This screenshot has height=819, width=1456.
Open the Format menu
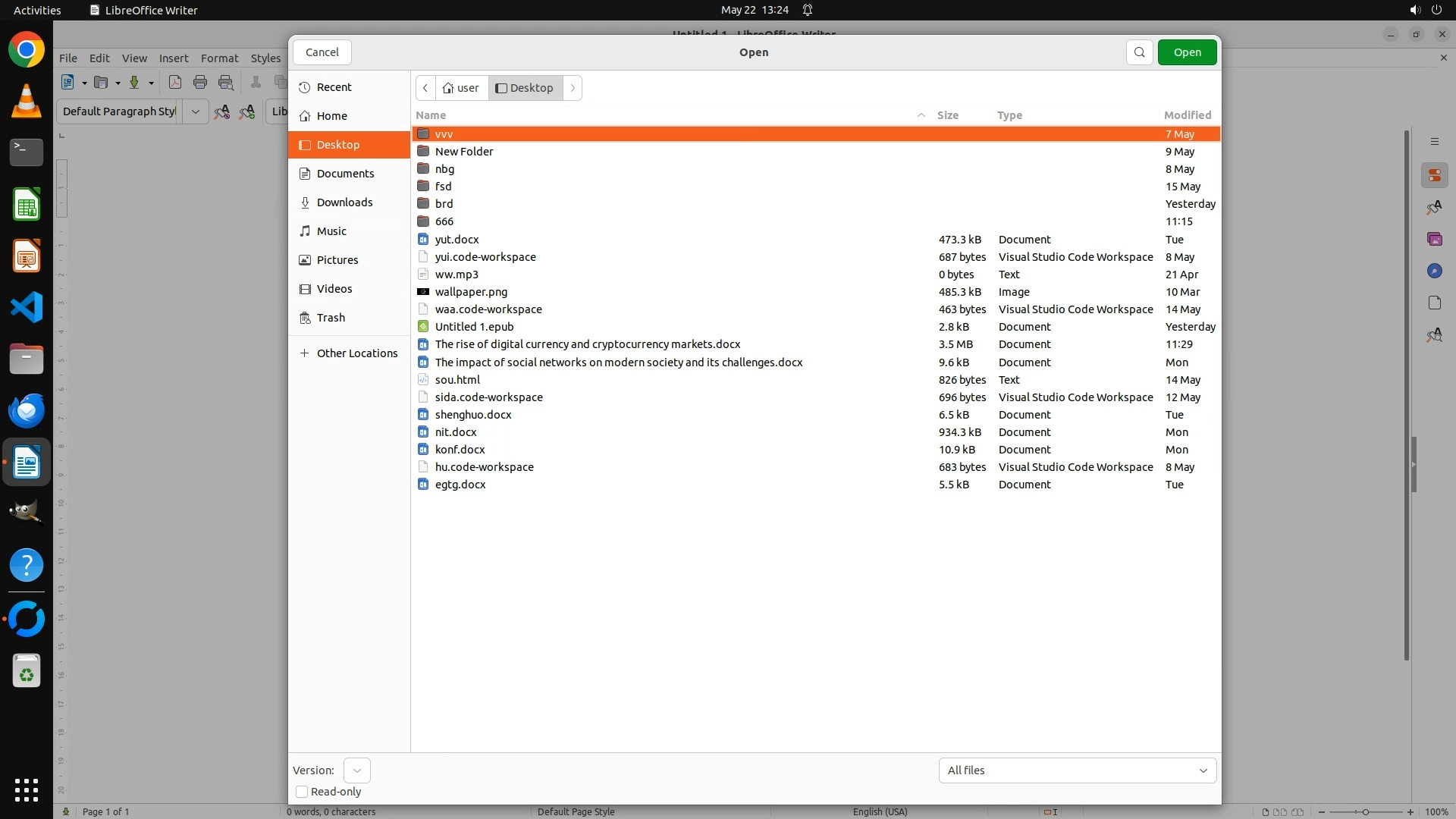(x=219, y=58)
